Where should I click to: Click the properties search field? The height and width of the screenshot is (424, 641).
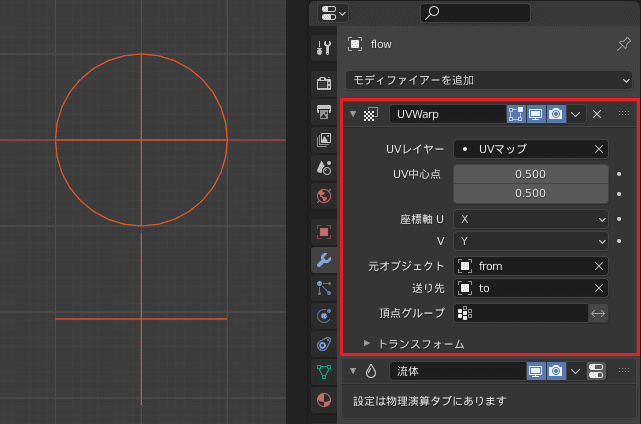[475, 13]
